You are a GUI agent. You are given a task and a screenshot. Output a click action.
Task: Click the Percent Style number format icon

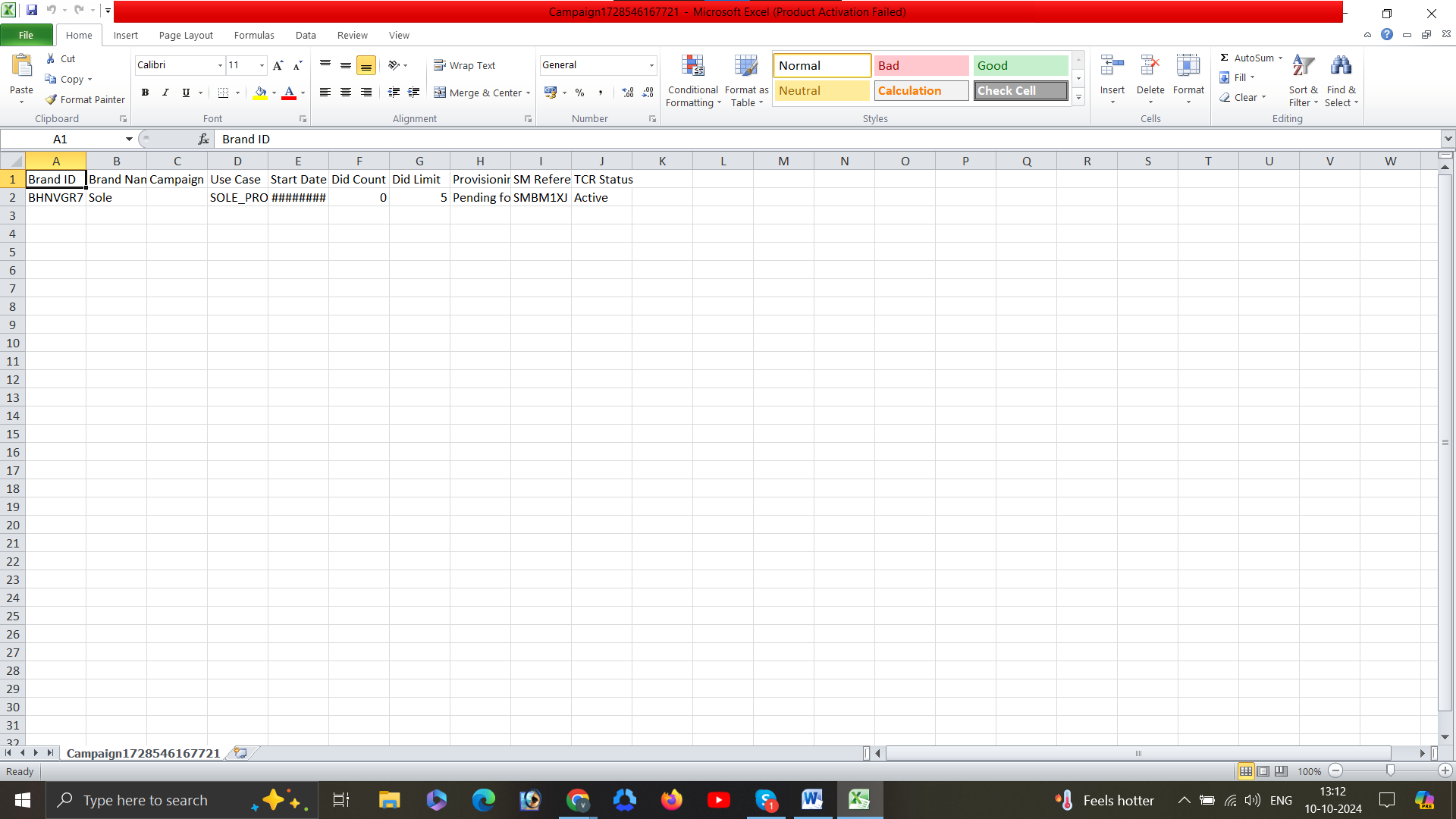click(x=579, y=93)
